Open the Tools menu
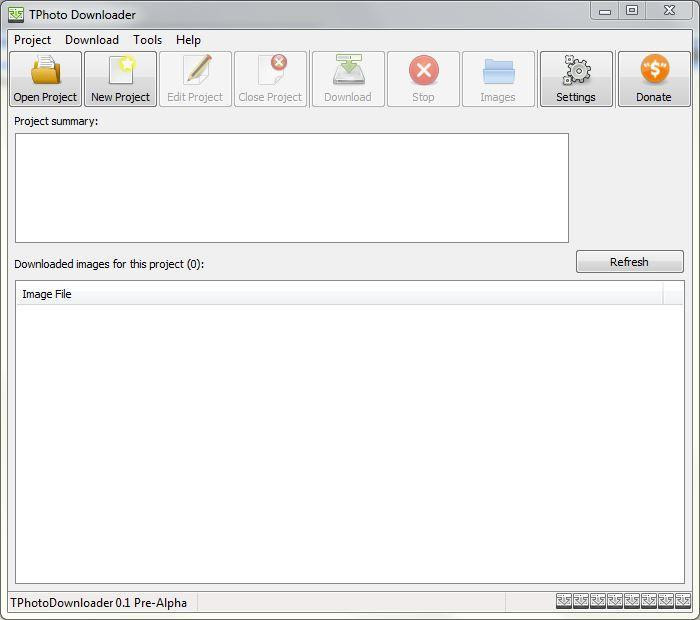700x620 pixels. click(x=147, y=40)
